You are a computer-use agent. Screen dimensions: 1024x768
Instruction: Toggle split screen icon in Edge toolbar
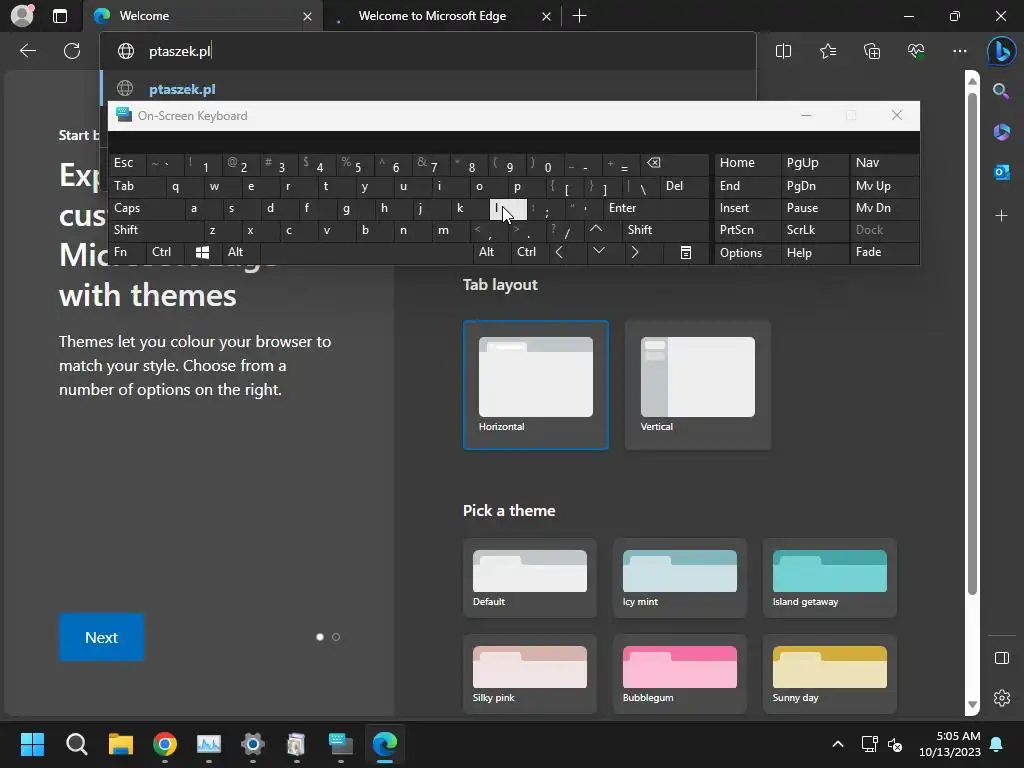[783, 51]
